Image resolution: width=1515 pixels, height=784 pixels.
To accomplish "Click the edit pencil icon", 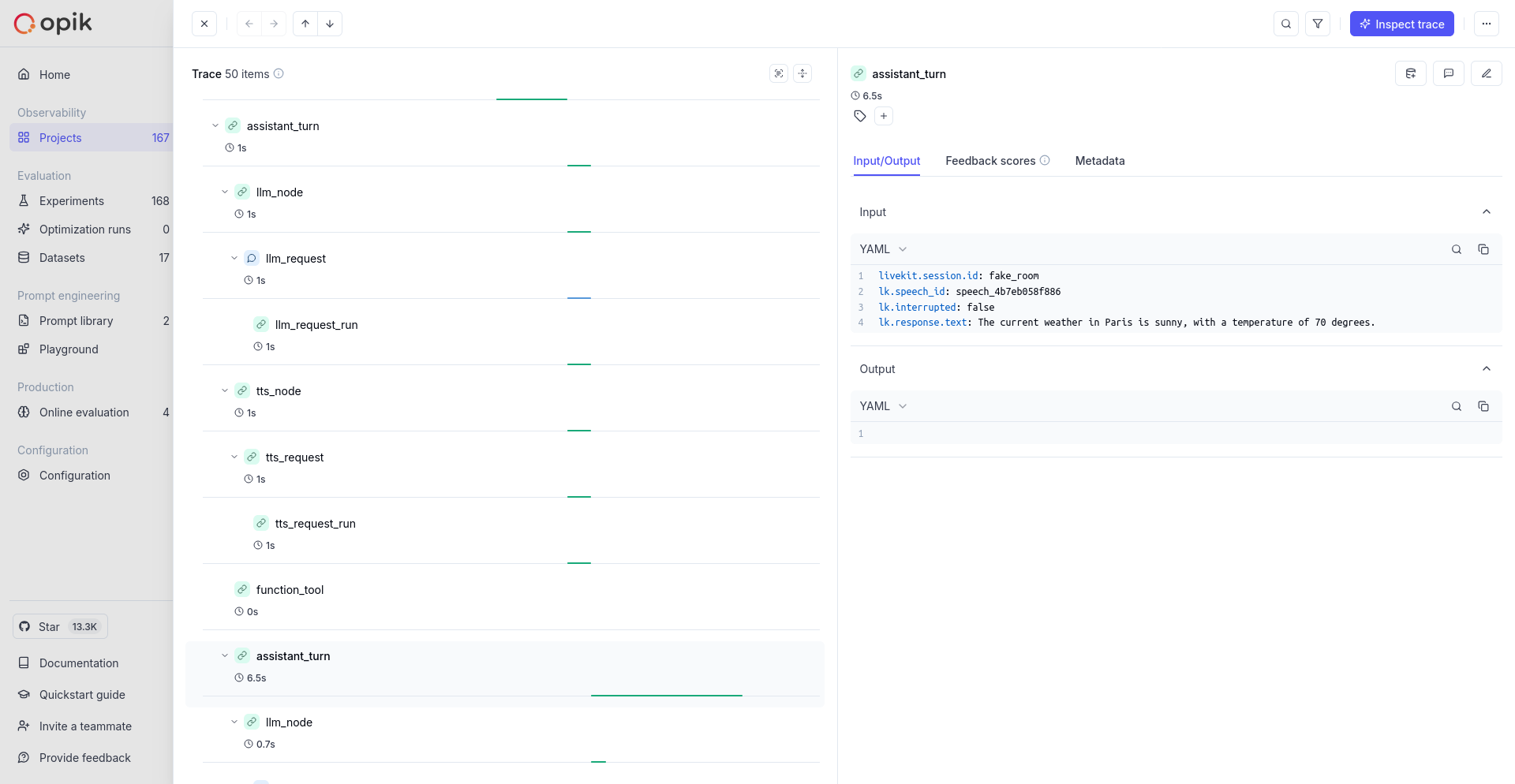I will tap(1487, 73).
